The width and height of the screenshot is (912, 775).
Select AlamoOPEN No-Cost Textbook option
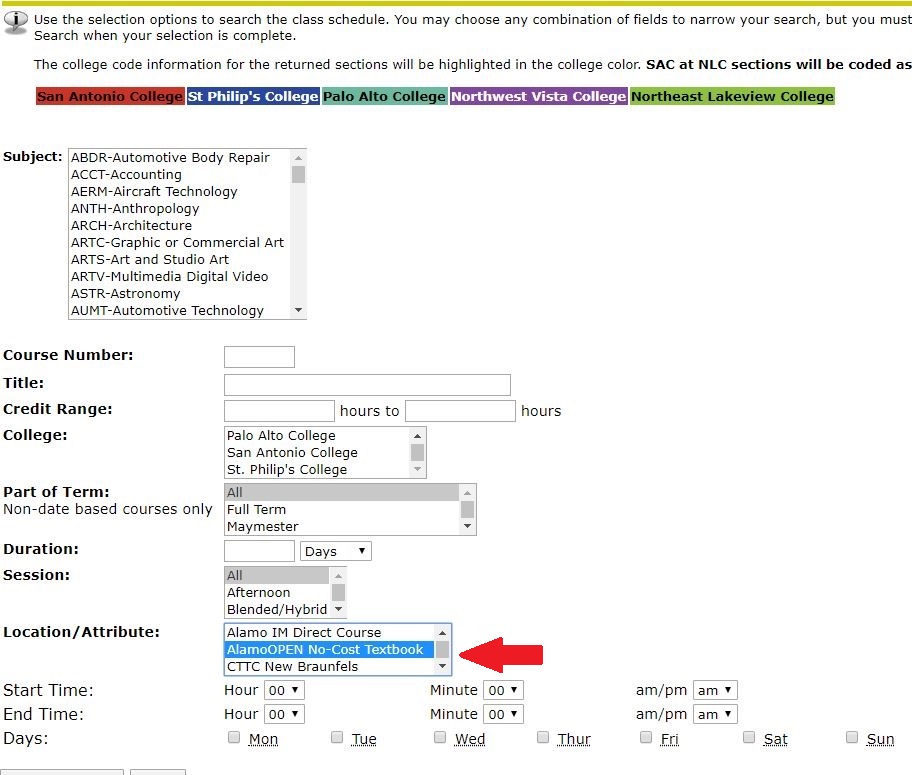point(325,649)
